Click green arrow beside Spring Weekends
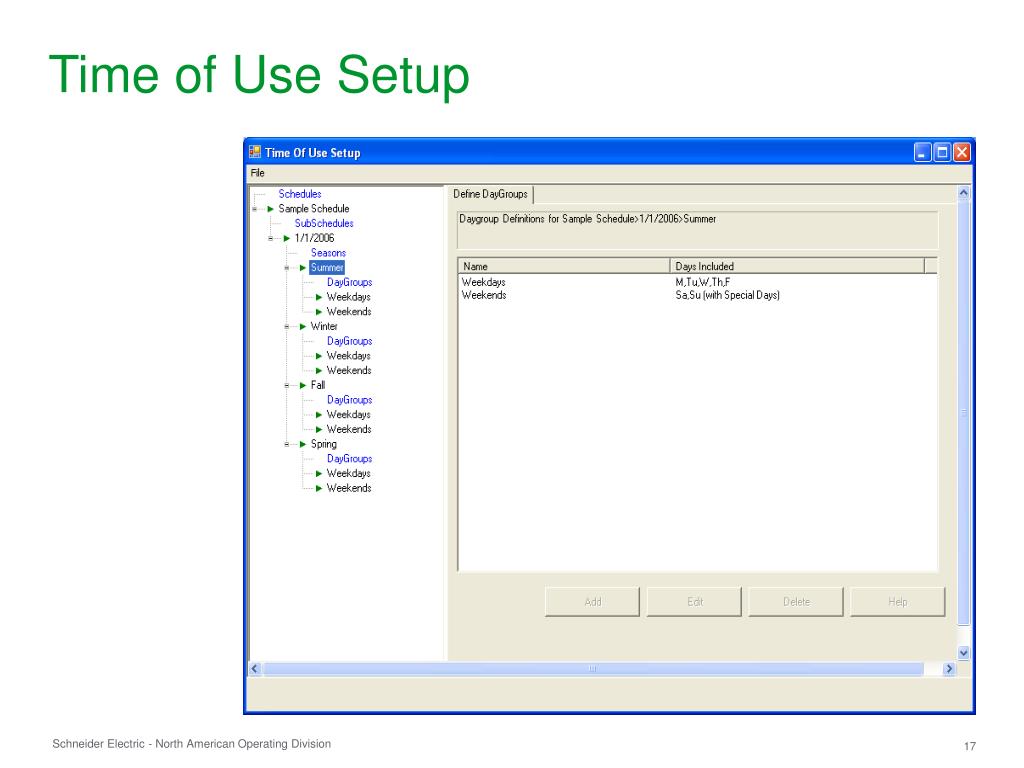The image size is (1024, 768). (x=319, y=488)
